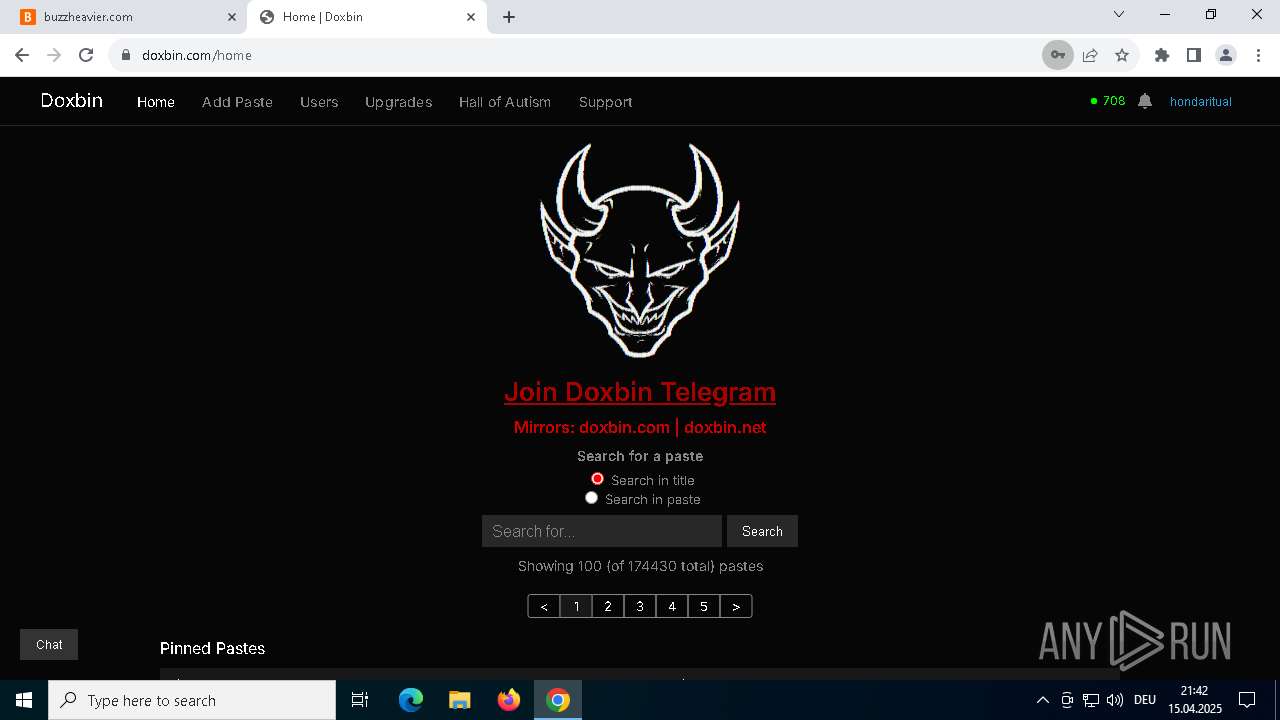Click the green 708 online counter
This screenshot has width=1280, height=720.
1108,101
